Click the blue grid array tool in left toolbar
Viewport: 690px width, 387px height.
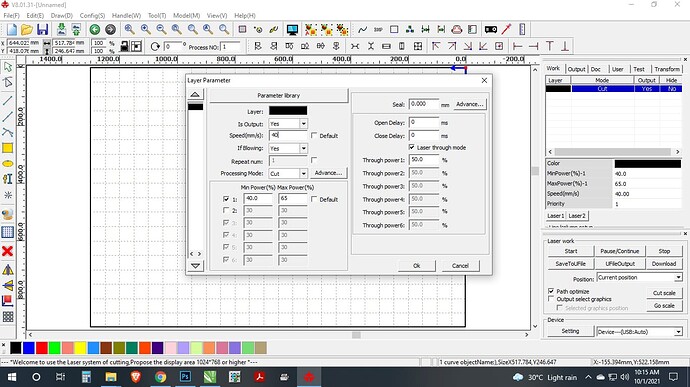pos(7,232)
